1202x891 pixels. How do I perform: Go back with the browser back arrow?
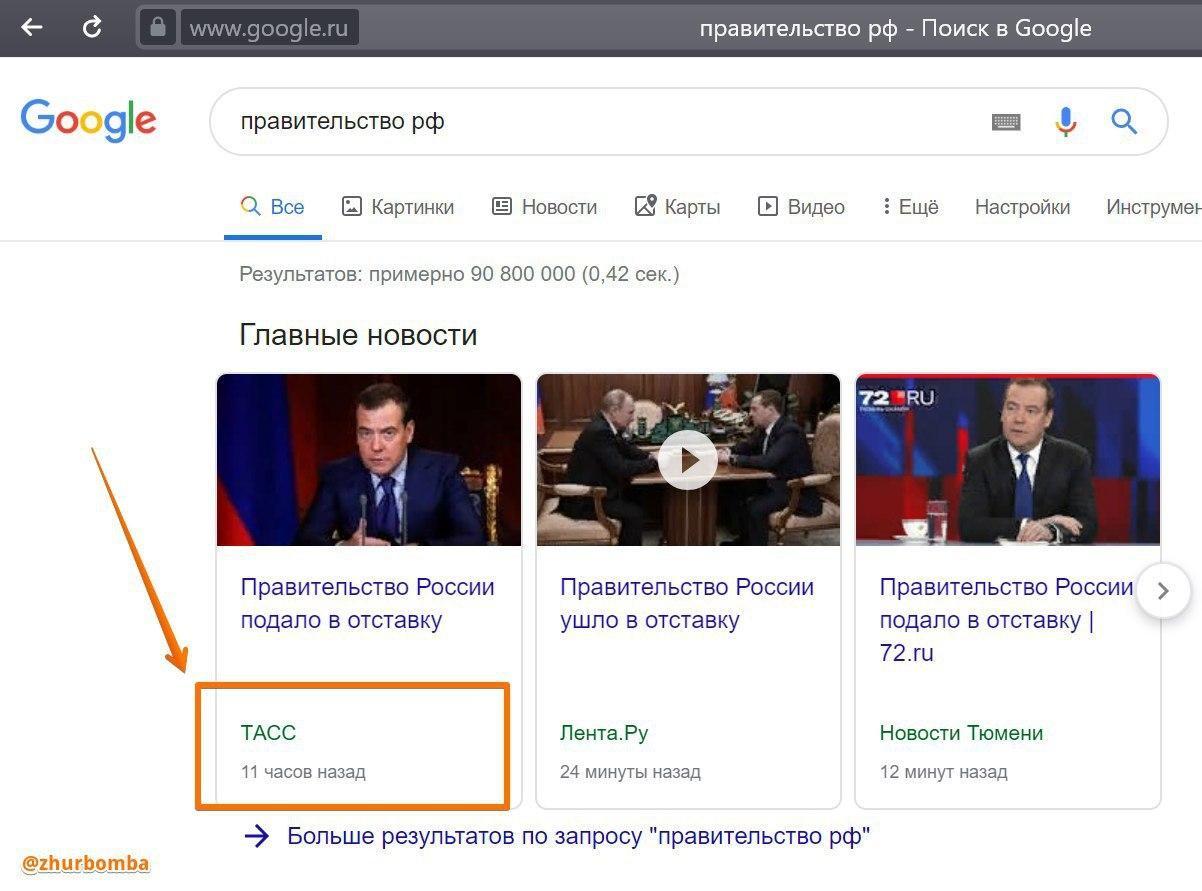pos(33,28)
